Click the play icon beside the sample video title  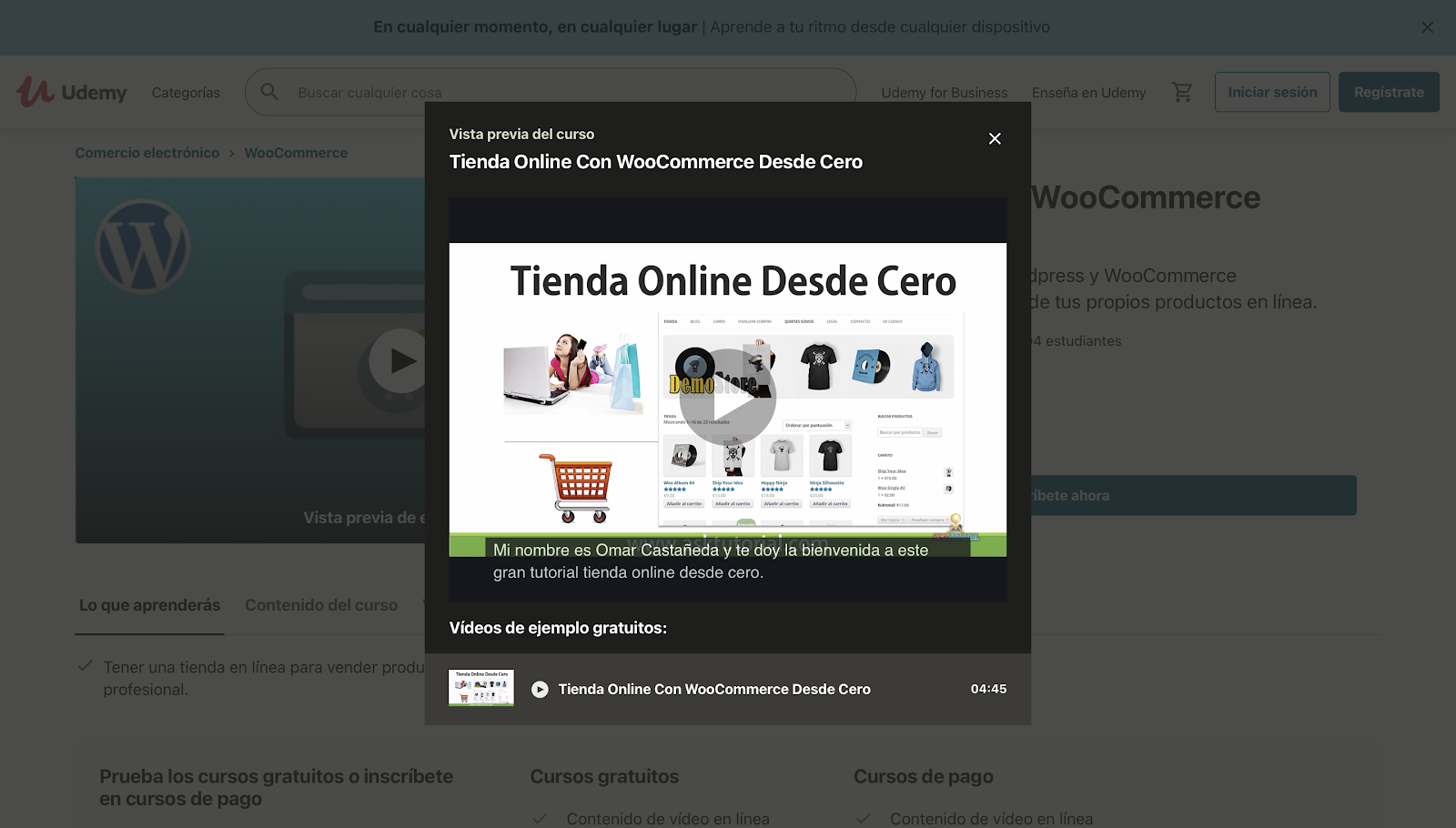(x=540, y=690)
